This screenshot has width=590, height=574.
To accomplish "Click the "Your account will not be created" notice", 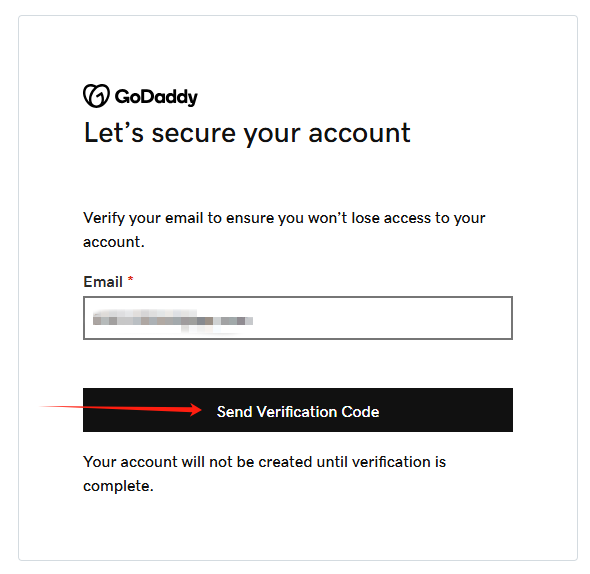I will (265, 474).
